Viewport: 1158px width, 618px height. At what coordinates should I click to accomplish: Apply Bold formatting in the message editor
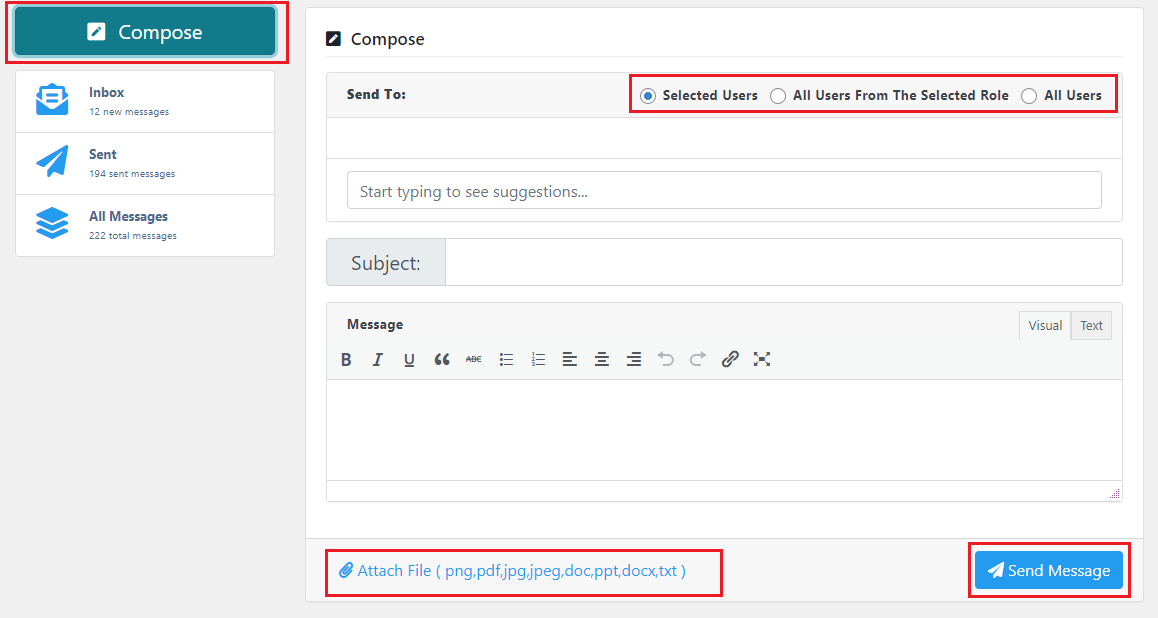[345, 359]
